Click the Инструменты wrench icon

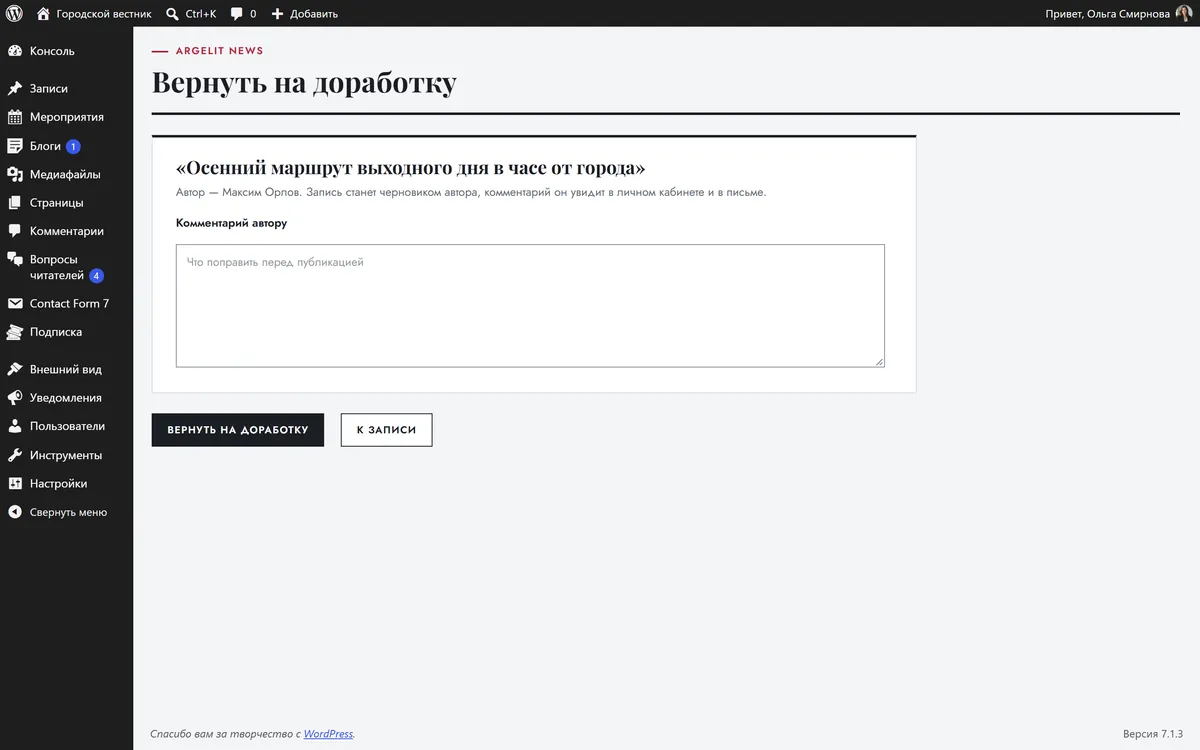pyautogui.click(x=15, y=455)
